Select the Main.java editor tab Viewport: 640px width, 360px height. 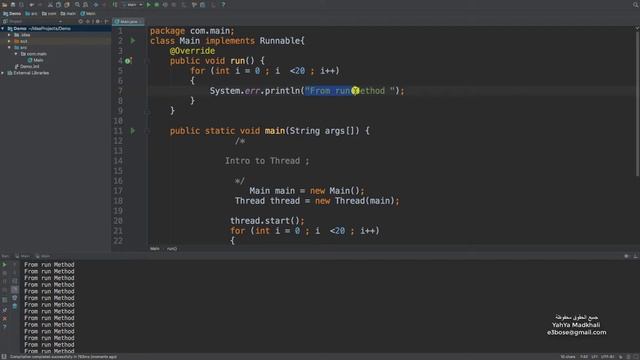[x=127, y=21]
